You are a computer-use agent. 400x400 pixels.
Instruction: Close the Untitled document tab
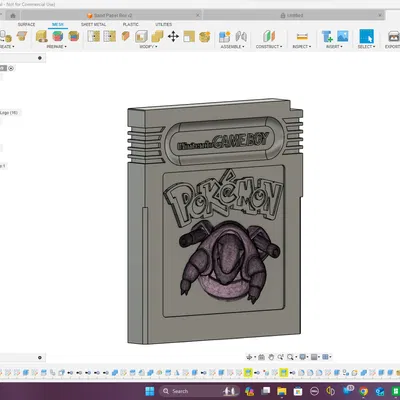(380, 15)
